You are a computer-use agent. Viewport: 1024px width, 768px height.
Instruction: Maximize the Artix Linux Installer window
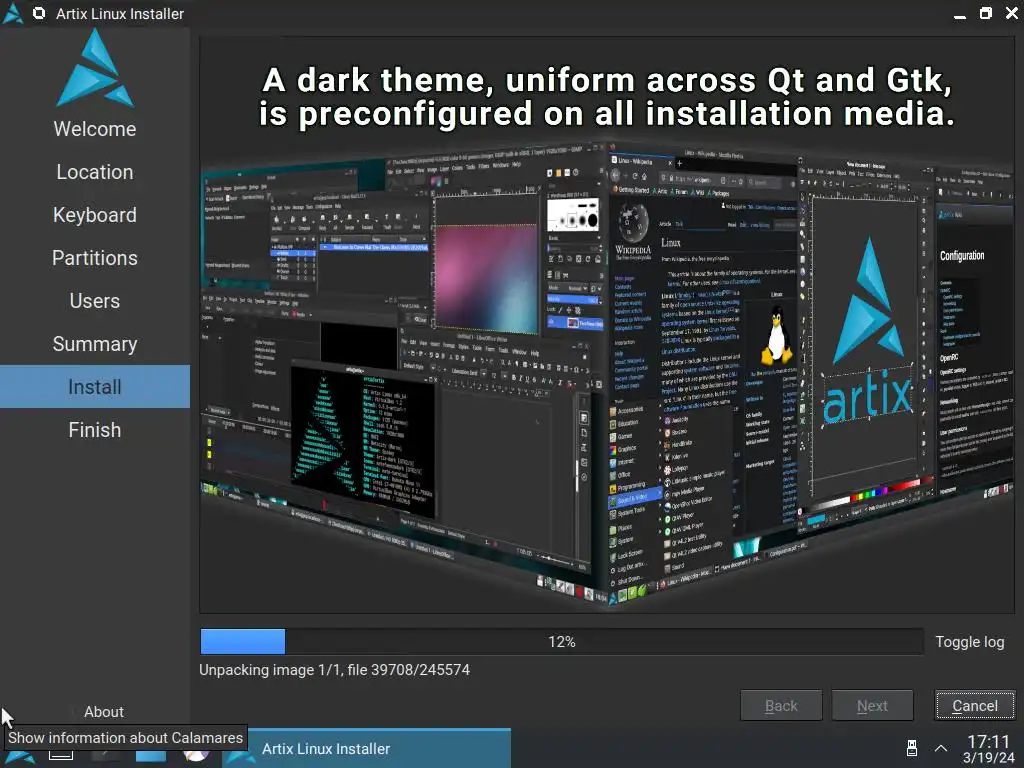pyautogui.click(x=985, y=13)
